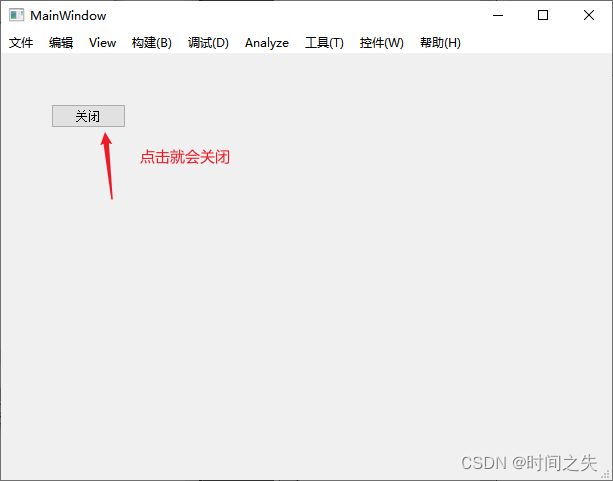613x481 pixels.
Task: Click the MainWindow title text
Action: coord(68,16)
